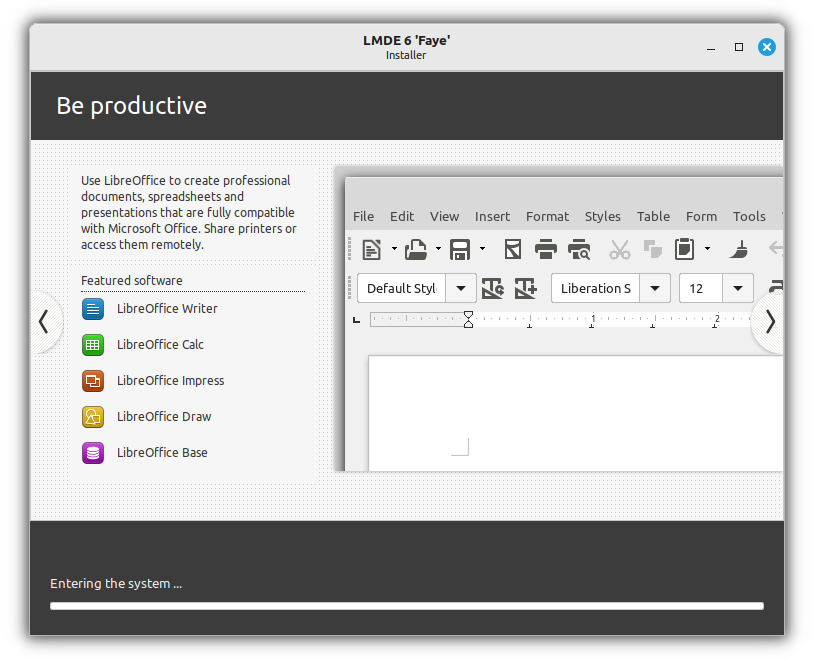The height and width of the screenshot is (660, 814).
Task: Select the Update Style icon
Action: [492, 288]
